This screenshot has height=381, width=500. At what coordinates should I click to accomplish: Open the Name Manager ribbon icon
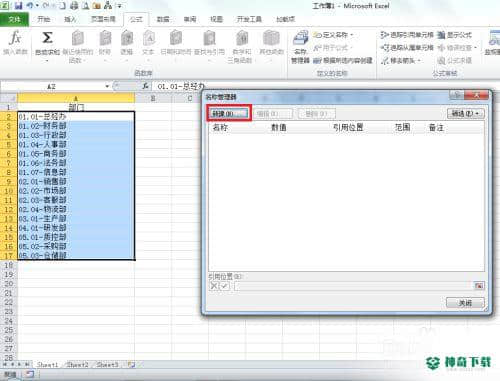coord(300,38)
